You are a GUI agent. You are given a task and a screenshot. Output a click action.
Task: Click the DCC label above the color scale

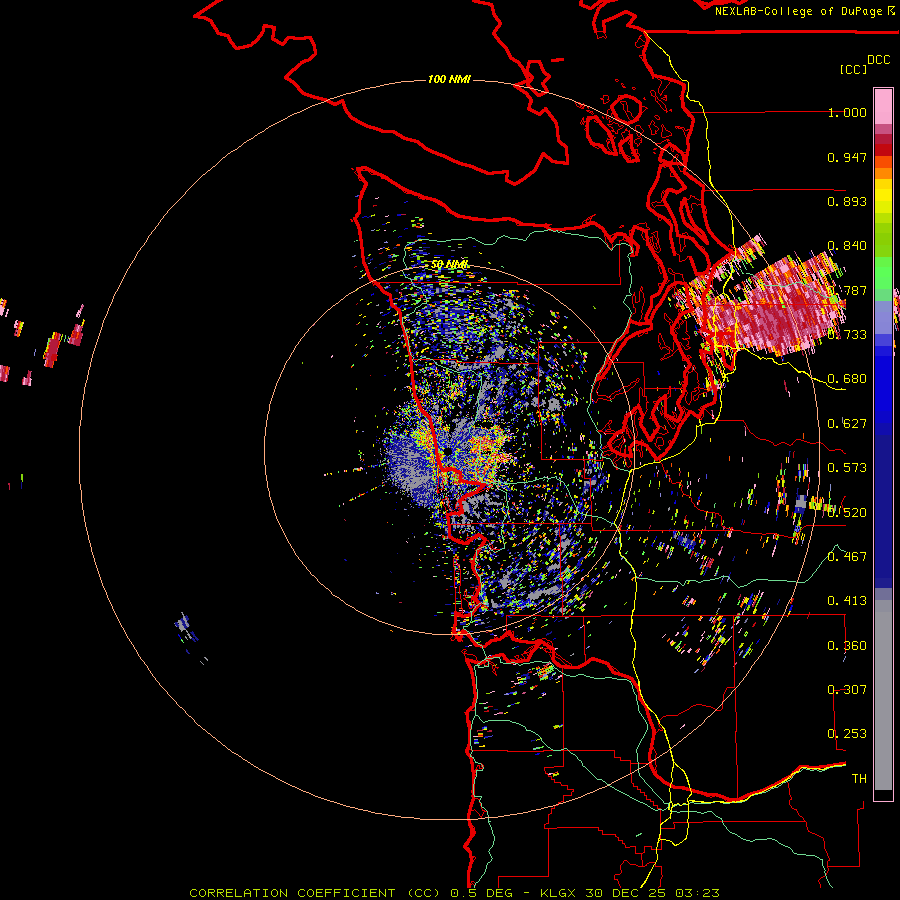point(878,60)
